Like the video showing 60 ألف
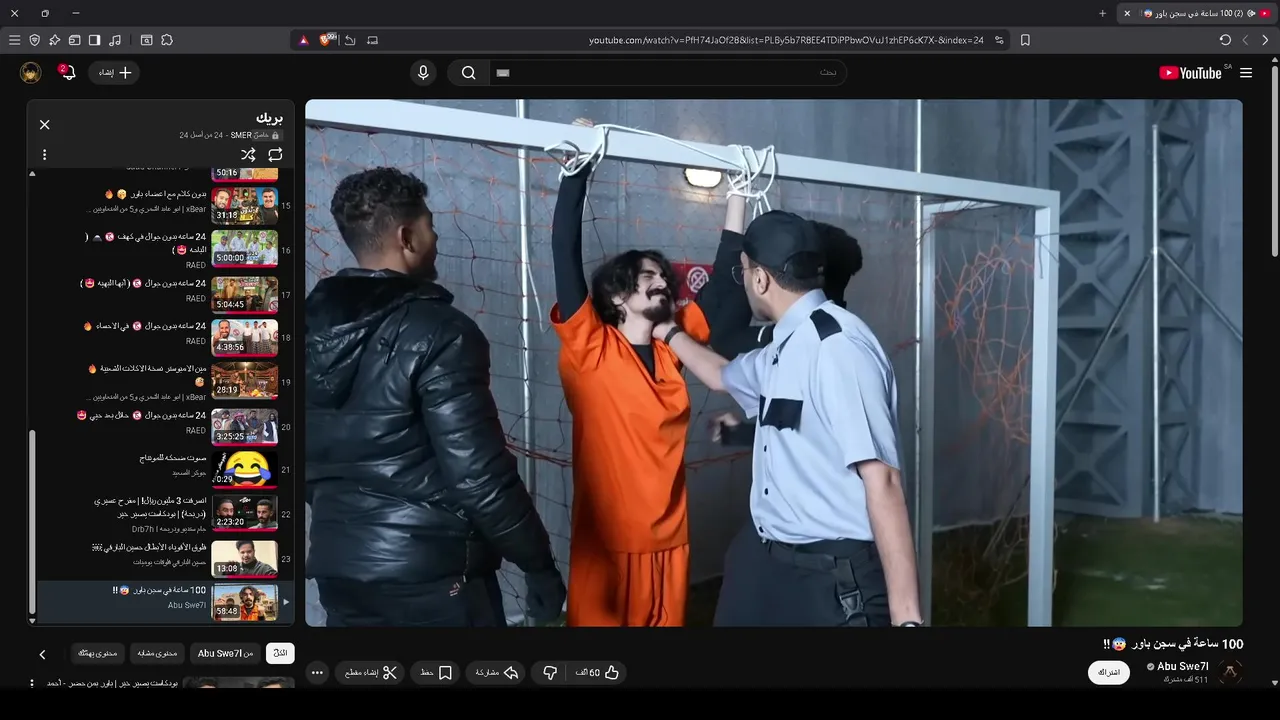The width and height of the screenshot is (1280, 720). tap(598, 673)
